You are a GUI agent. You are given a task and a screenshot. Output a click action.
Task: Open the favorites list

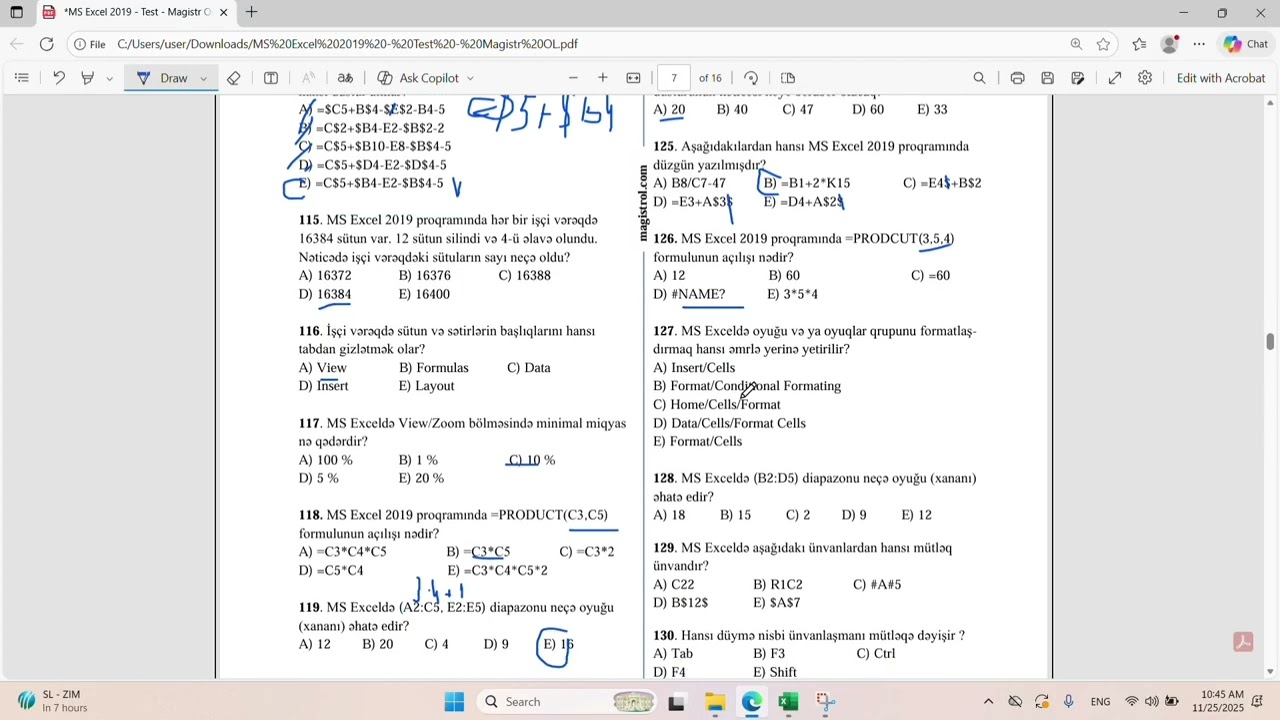[x=1139, y=44]
